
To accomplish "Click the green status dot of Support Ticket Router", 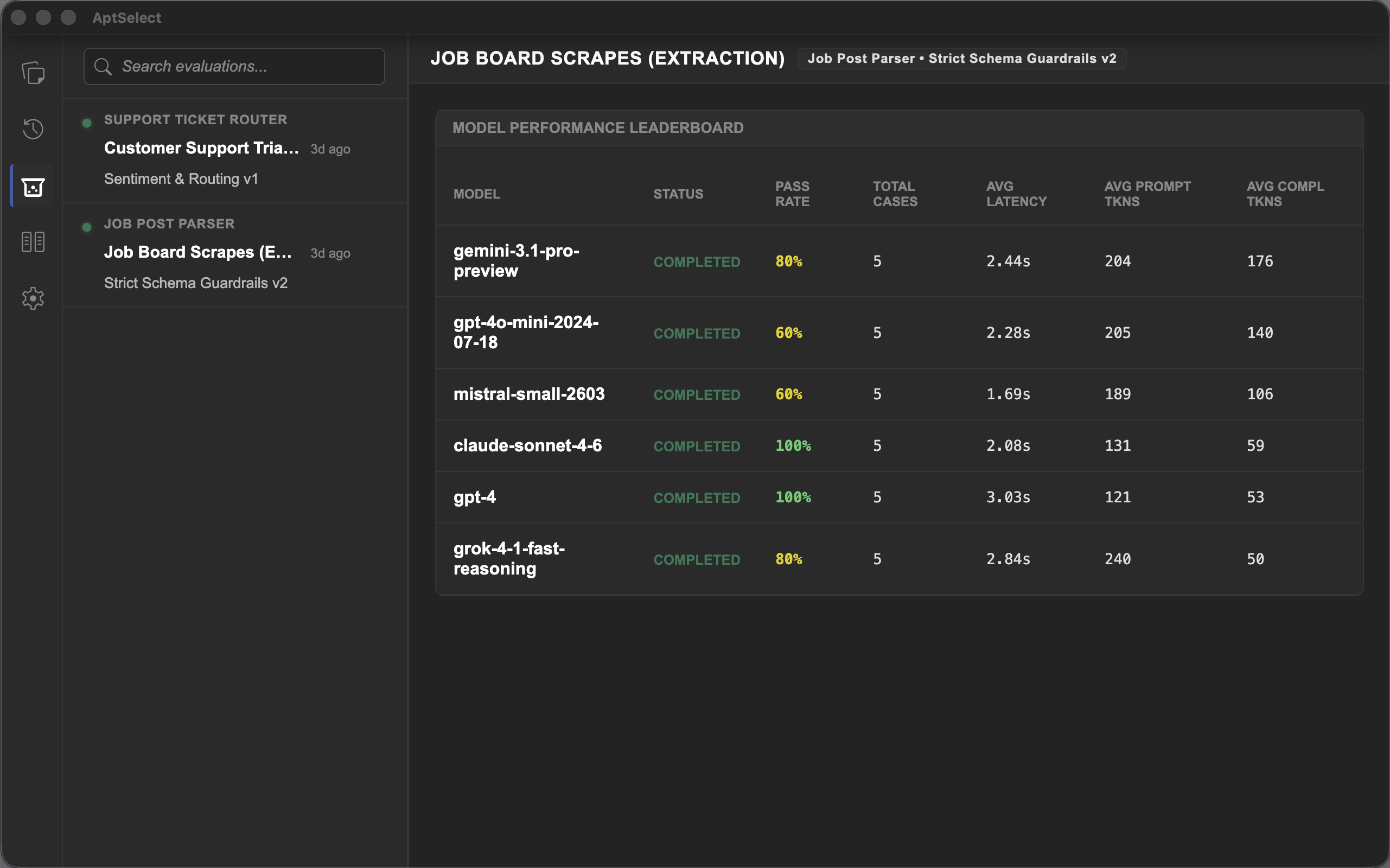I will [x=87, y=123].
